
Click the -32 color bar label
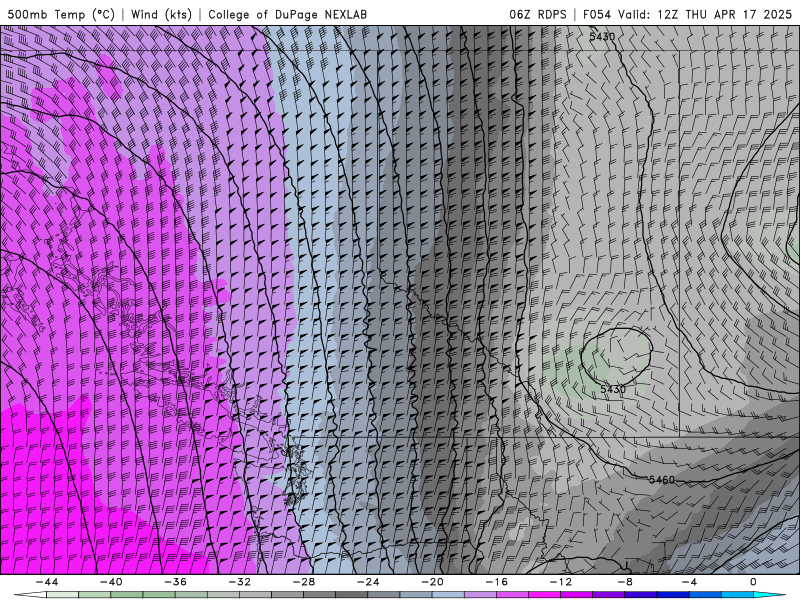click(x=239, y=582)
